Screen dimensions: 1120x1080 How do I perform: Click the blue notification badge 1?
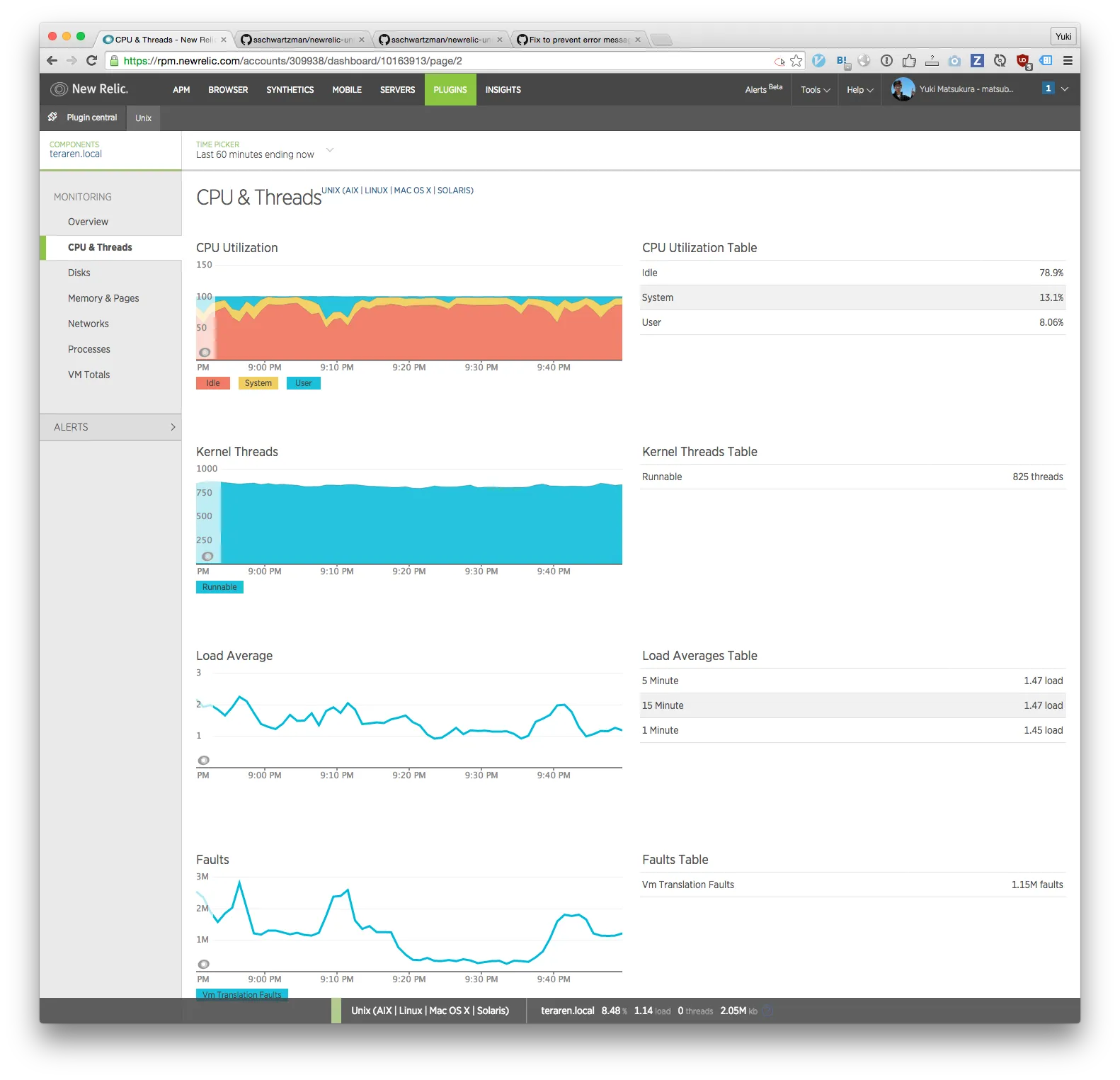pos(1048,89)
